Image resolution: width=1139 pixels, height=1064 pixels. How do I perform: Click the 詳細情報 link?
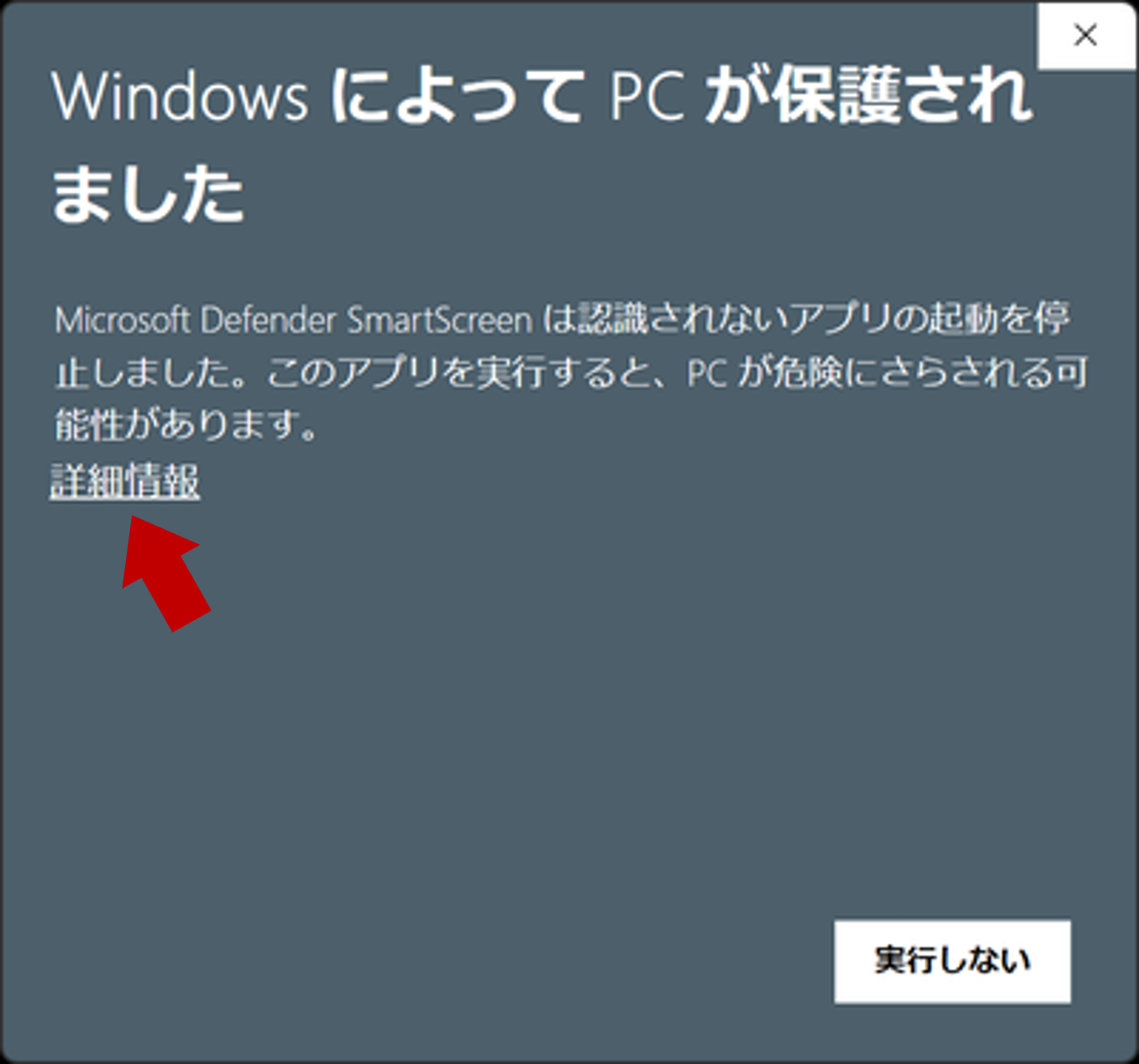(x=125, y=481)
